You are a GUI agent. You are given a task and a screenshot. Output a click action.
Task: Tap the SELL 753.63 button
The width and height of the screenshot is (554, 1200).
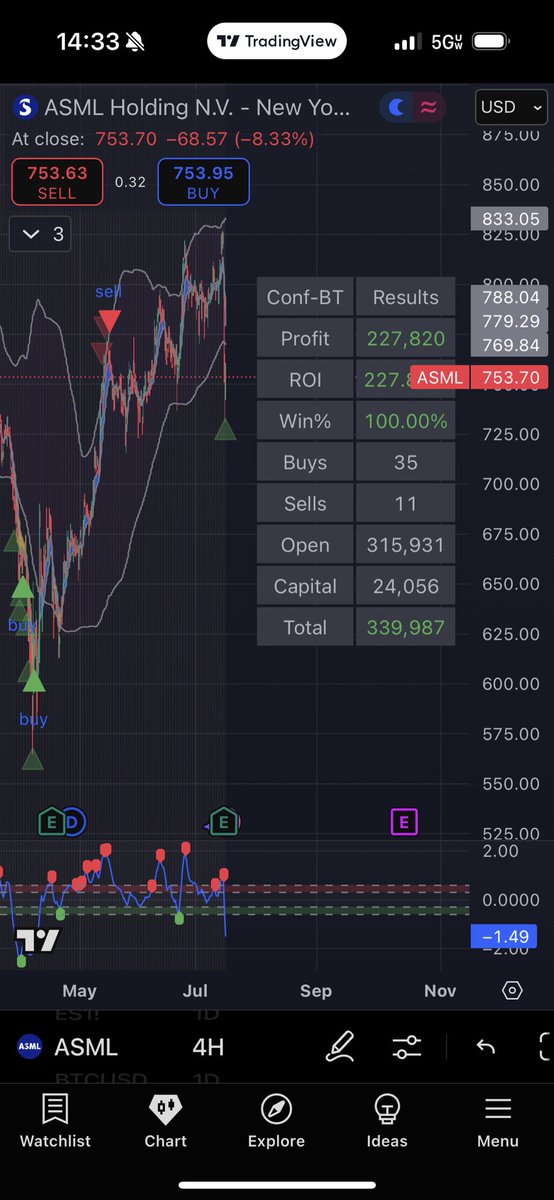(x=57, y=182)
